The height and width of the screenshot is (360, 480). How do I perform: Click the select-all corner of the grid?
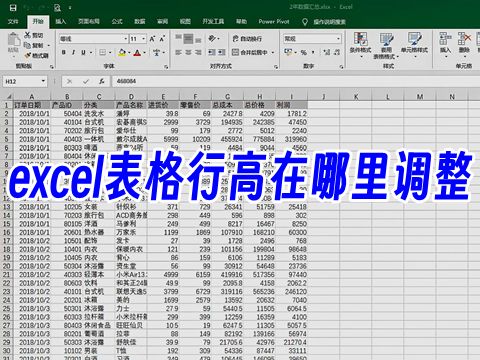tap(8, 97)
